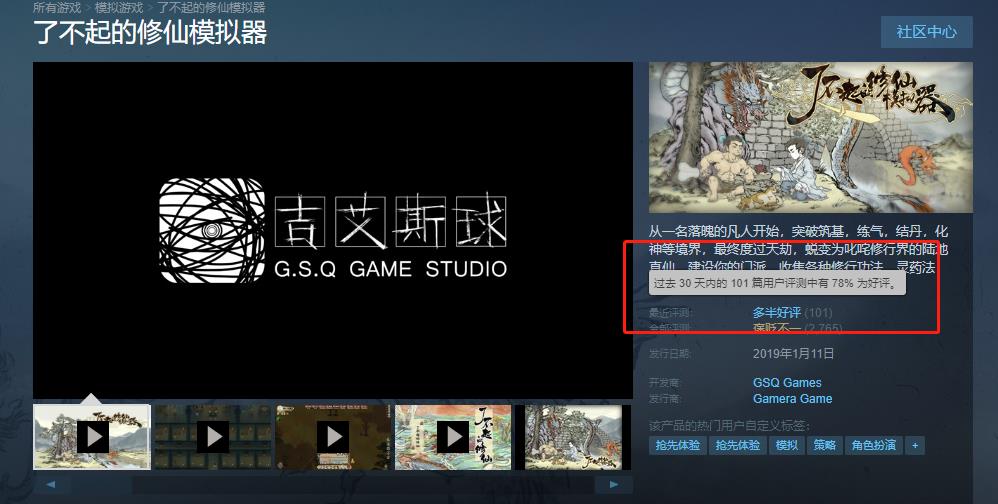Play the third video thumbnail

point(333,437)
